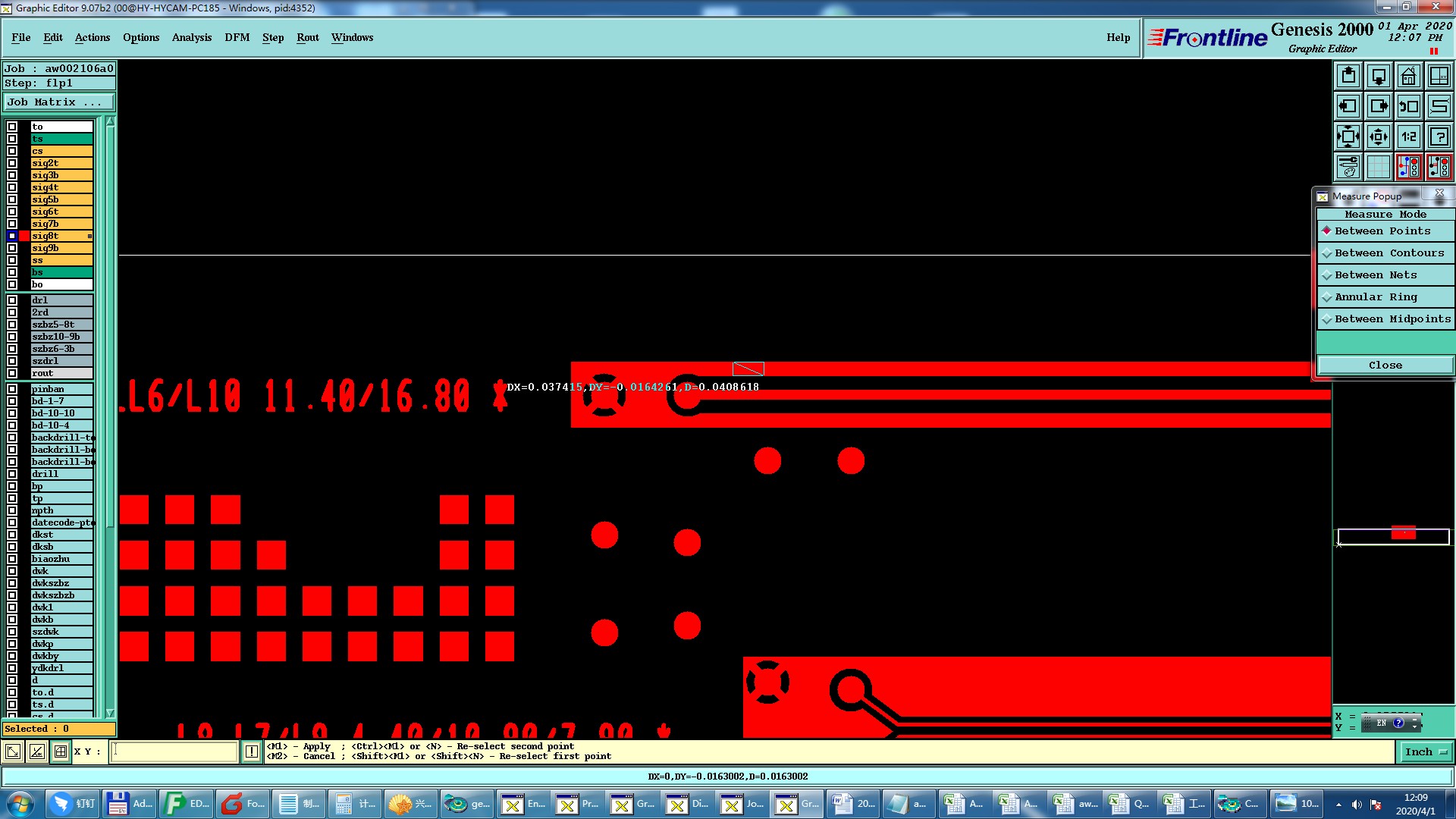1456x819 pixels.
Task: Select Annular Ring measure mode
Action: coord(1375,297)
